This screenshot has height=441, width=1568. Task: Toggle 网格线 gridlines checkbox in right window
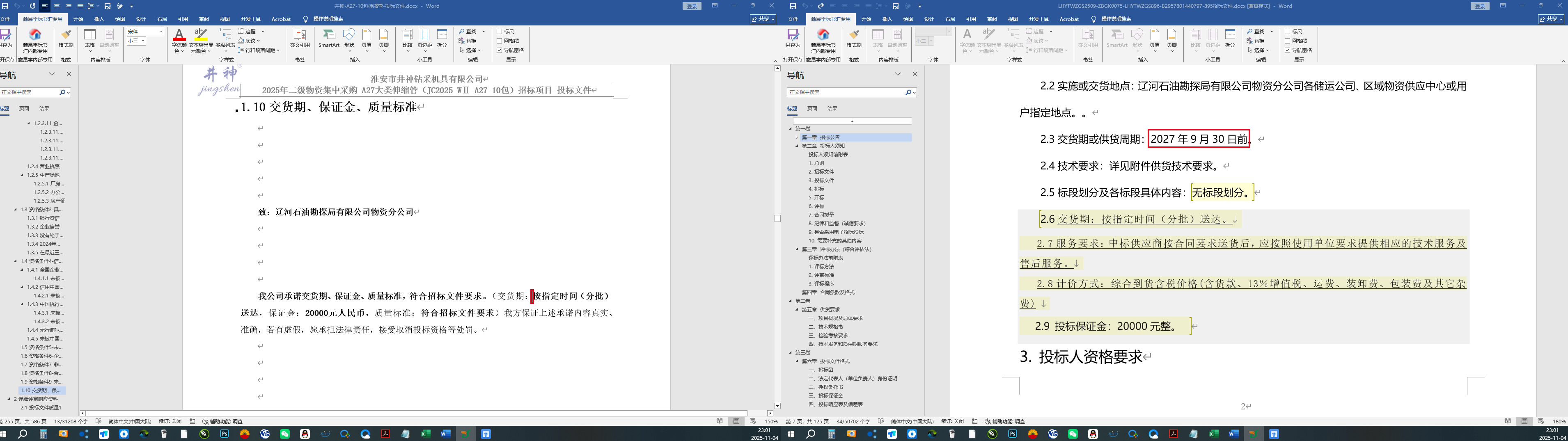[1287, 41]
